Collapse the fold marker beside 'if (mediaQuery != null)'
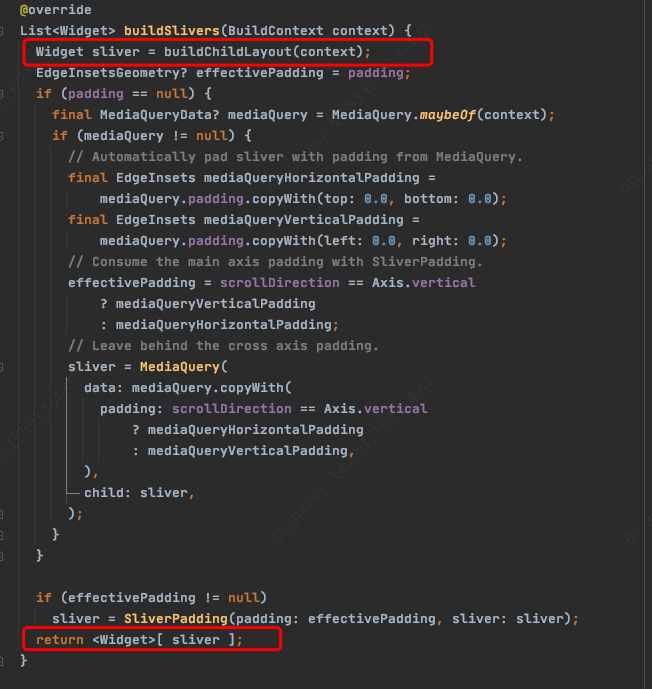The width and height of the screenshot is (652, 689). (1, 136)
